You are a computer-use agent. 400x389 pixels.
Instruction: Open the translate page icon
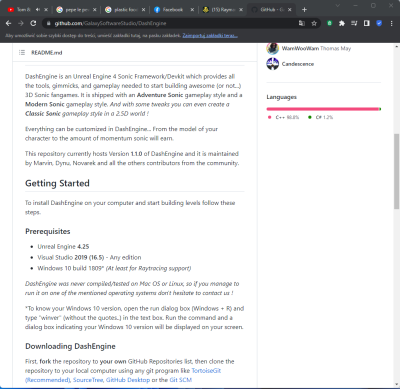(x=302, y=23)
